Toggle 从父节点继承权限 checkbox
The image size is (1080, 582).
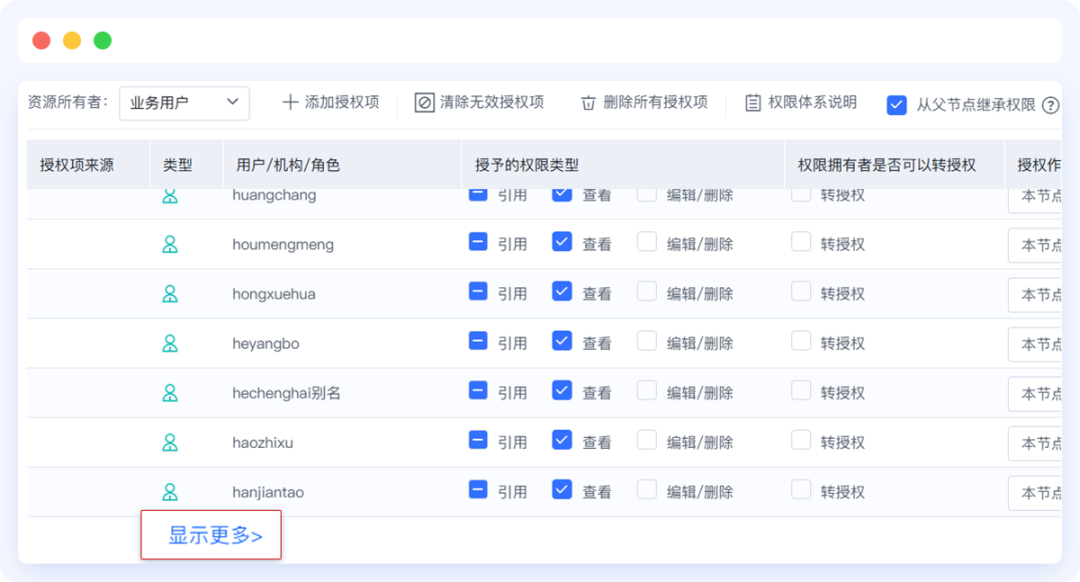click(897, 104)
